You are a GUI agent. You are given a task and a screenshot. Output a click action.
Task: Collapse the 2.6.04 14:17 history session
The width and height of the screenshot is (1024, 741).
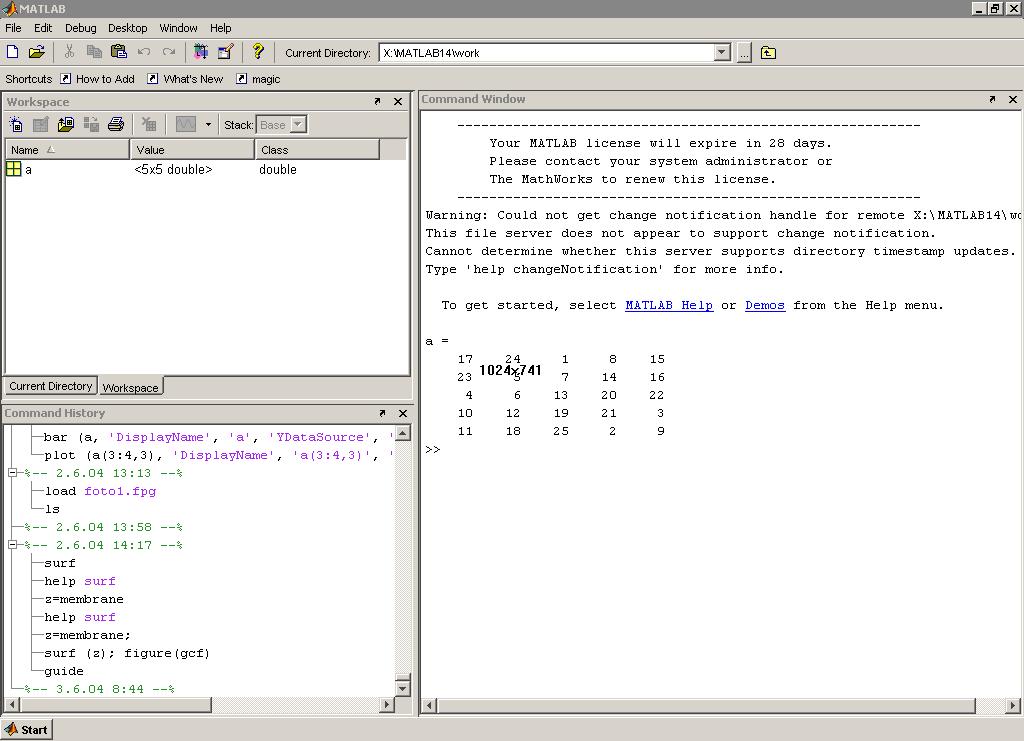point(12,544)
